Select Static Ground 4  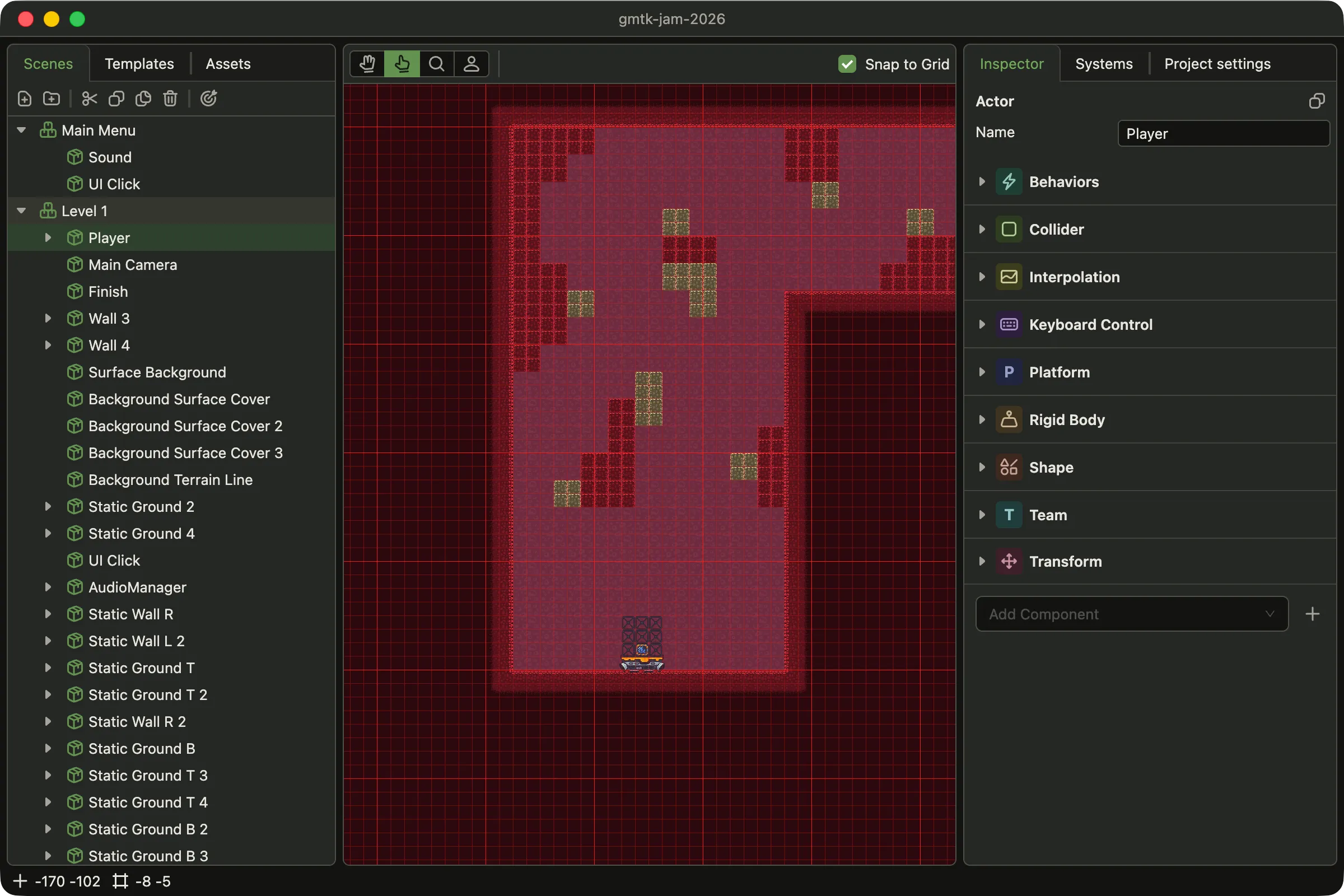(x=171, y=533)
